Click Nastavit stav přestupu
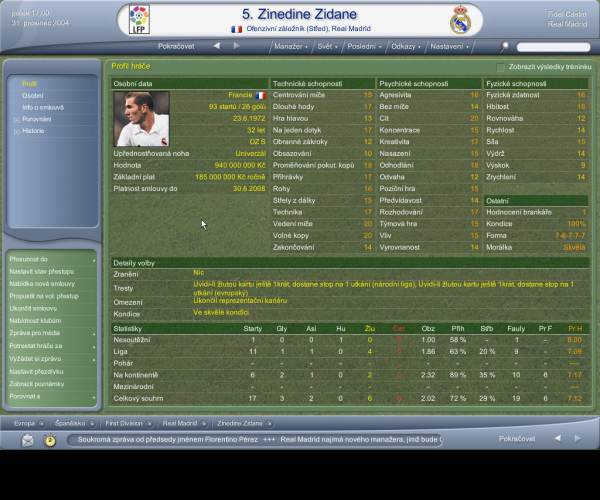The width and height of the screenshot is (600, 500). pos(42,272)
